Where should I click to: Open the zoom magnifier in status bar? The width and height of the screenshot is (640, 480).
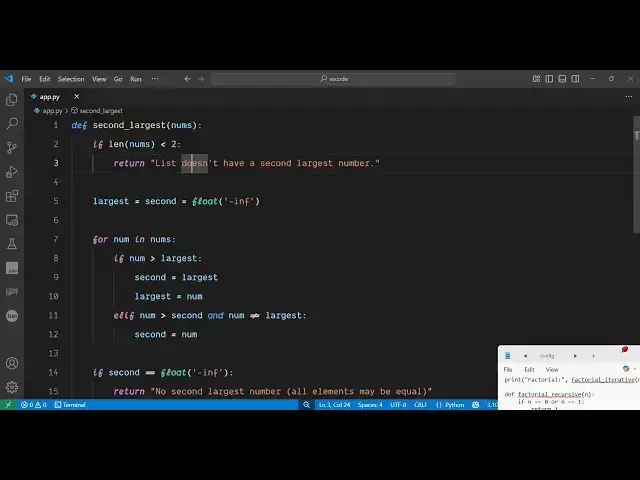(306, 404)
